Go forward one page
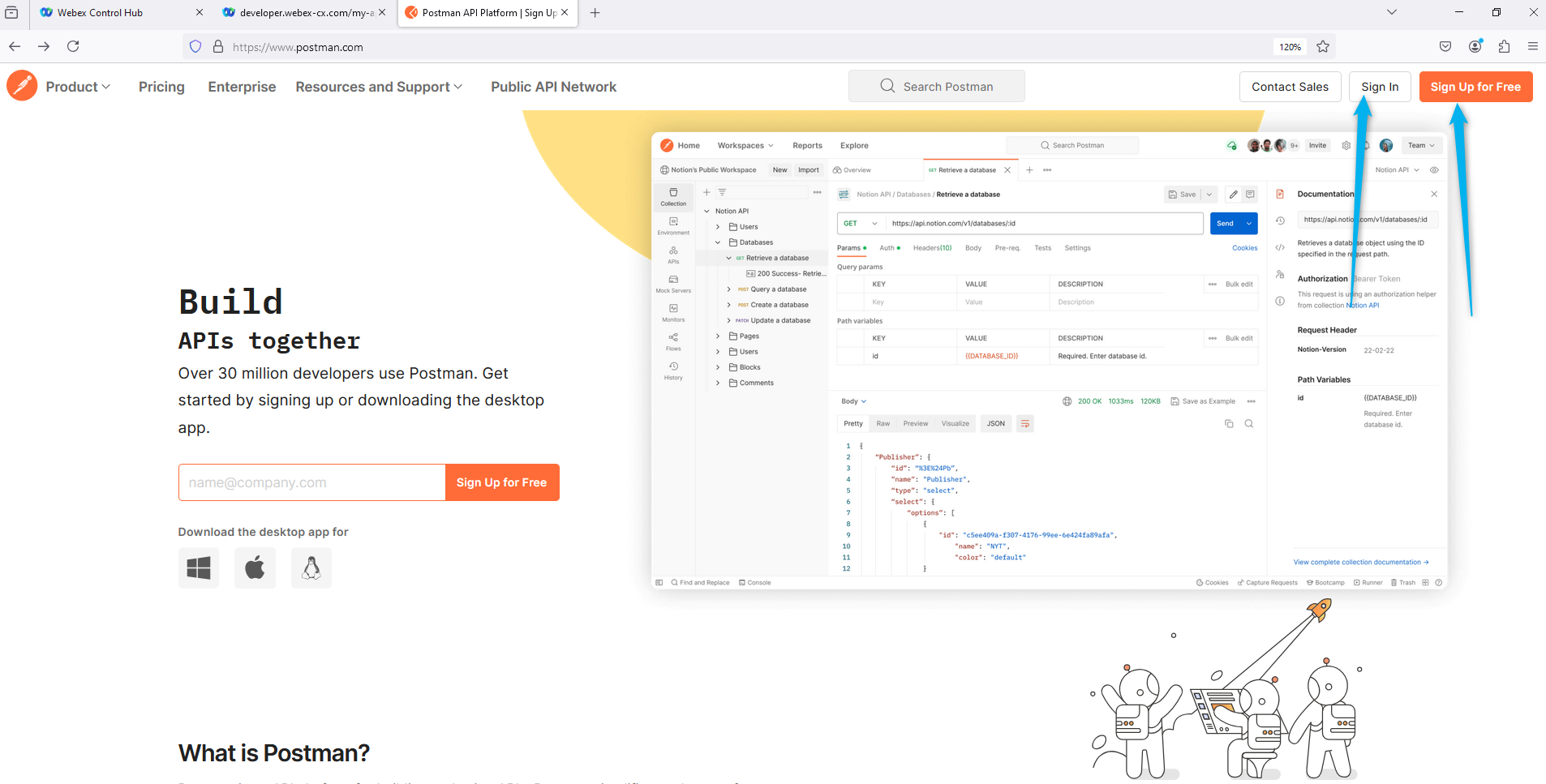Screen dimensions: 1546x784 [x=44, y=46]
